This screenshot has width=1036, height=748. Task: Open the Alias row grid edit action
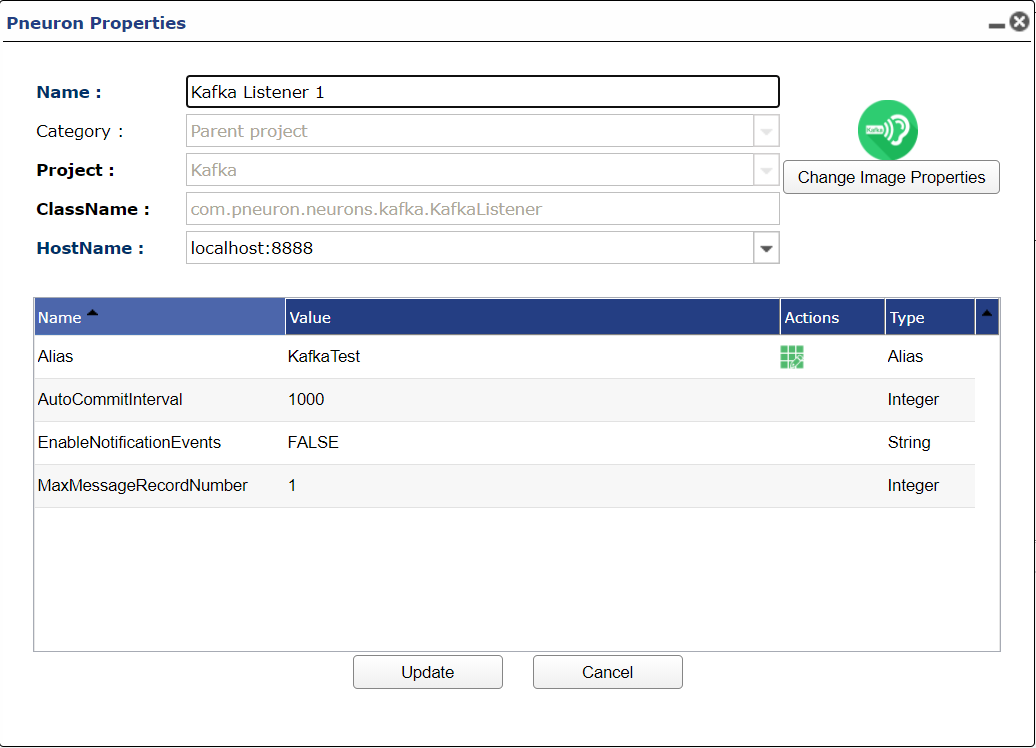pos(792,357)
